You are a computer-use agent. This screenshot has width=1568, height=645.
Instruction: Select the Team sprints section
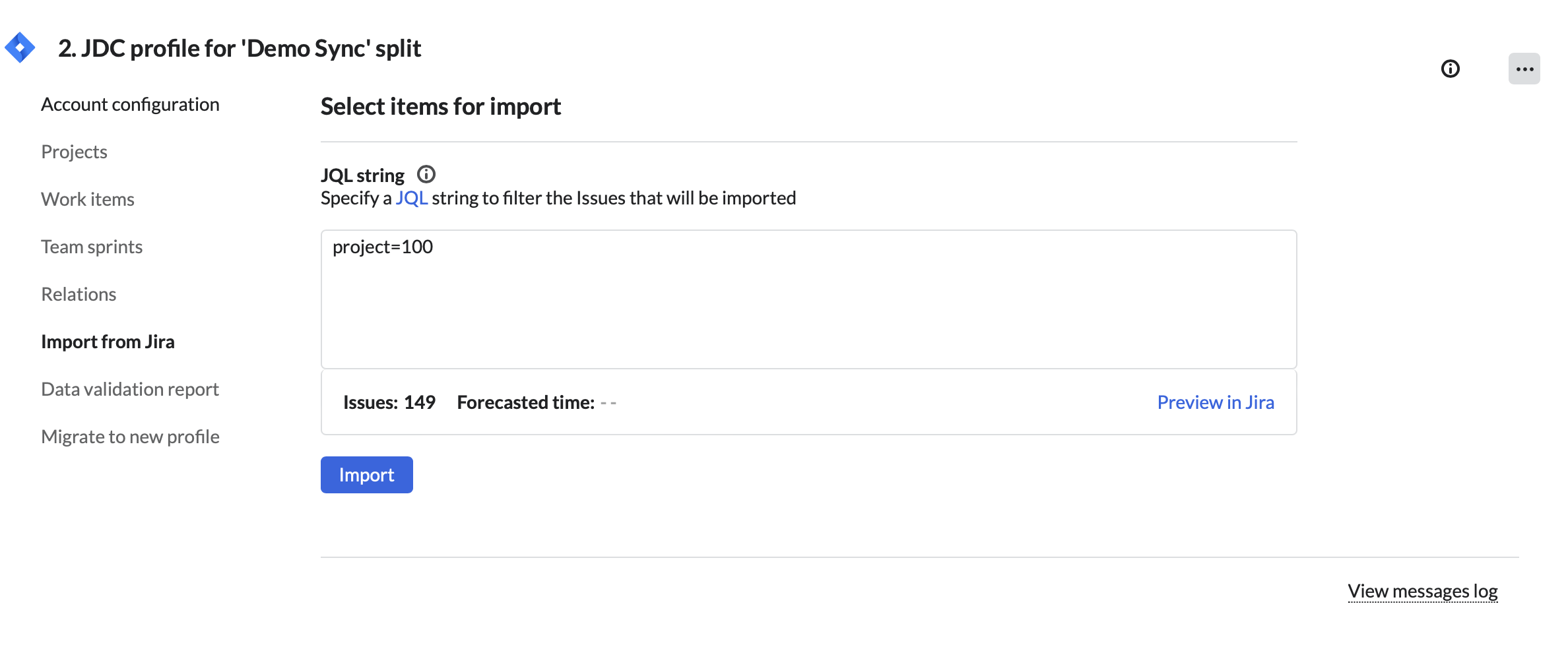click(92, 247)
